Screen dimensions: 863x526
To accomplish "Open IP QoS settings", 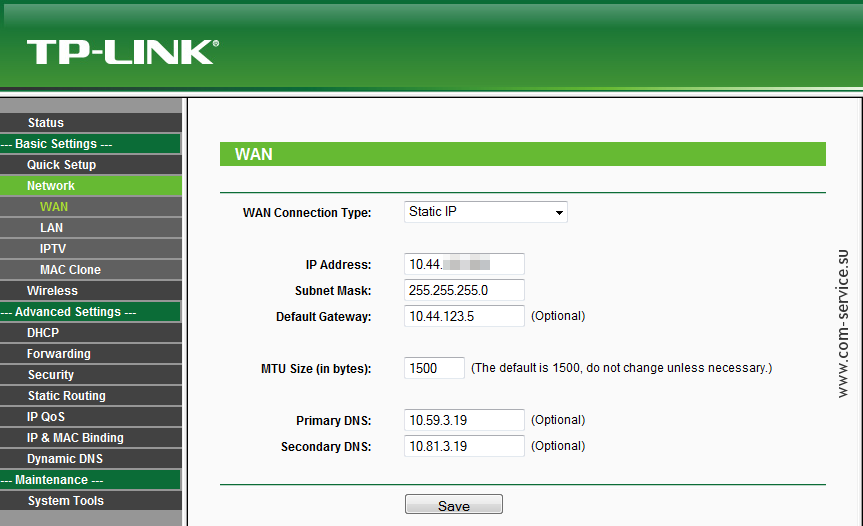I will click(91, 417).
